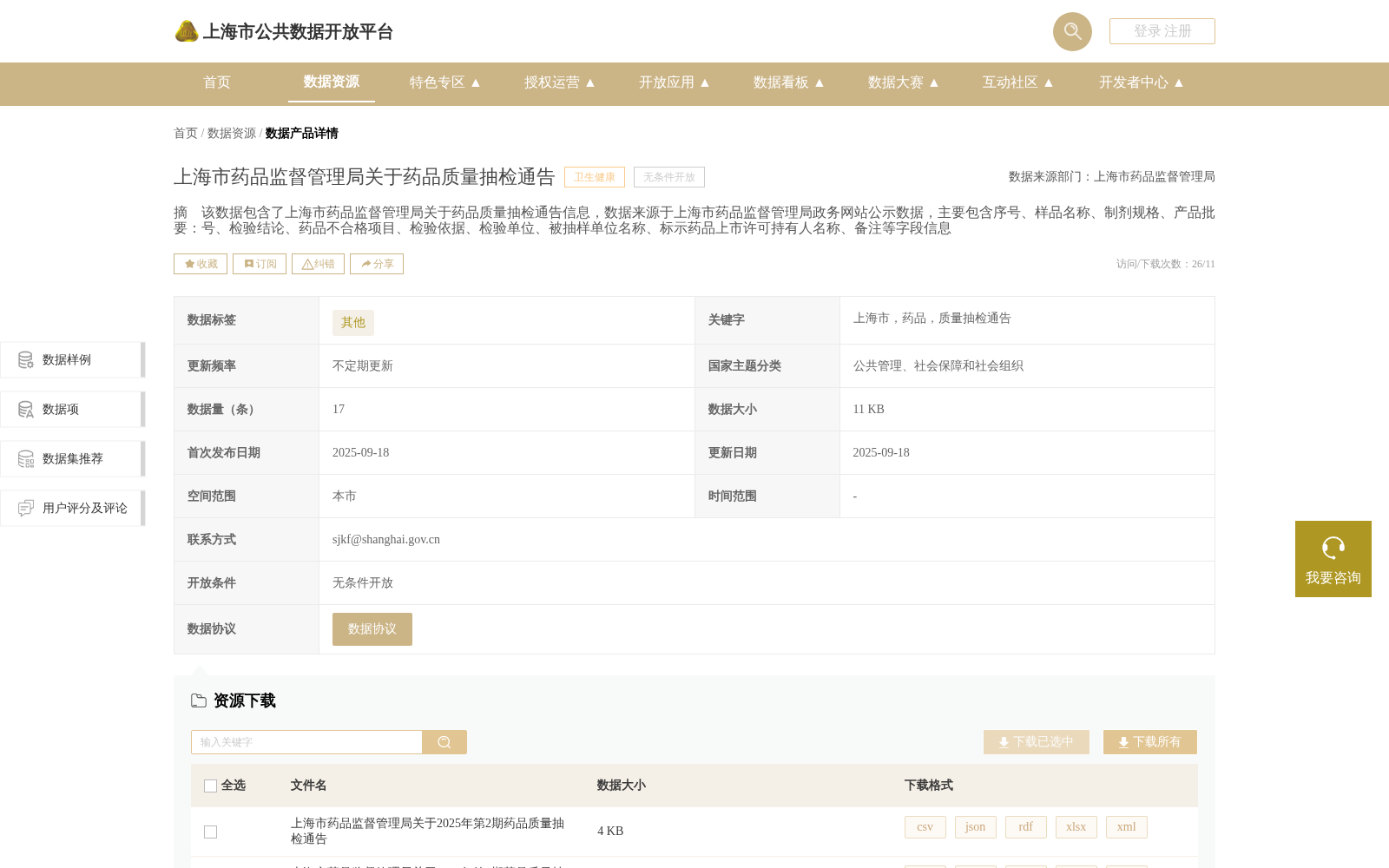The image size is (1389, 868).
Task: Expand the 开发者中心 menu
Action: pos(1142,82)
